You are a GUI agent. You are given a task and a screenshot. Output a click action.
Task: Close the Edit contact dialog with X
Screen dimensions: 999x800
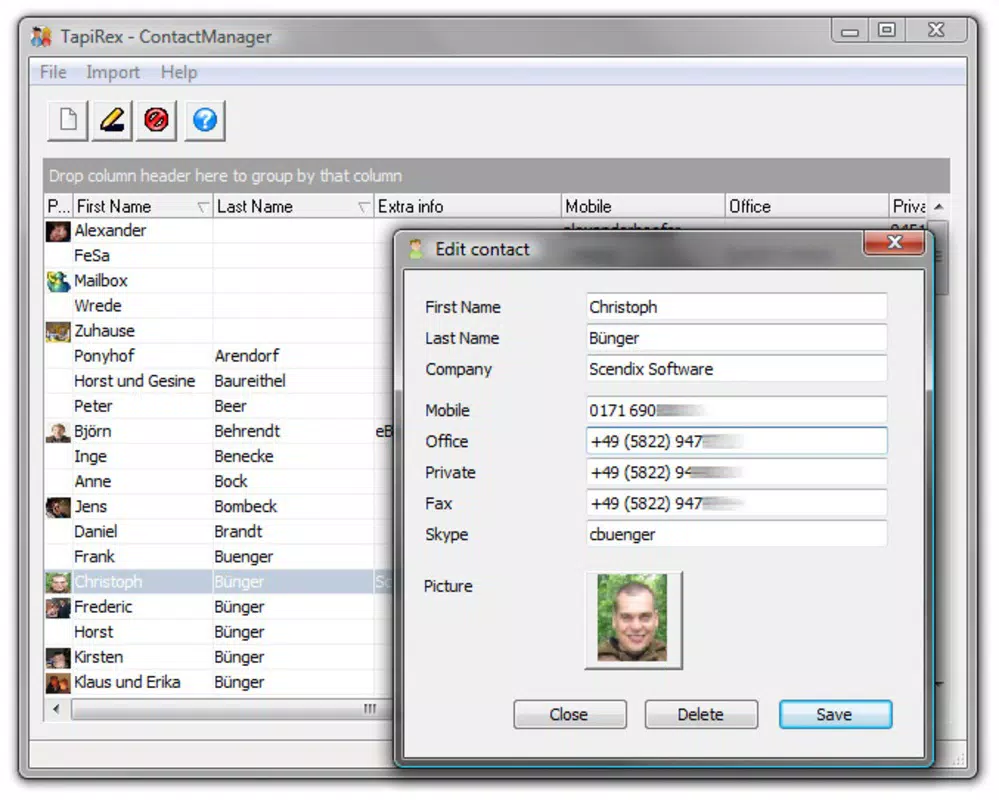(894, 242)
